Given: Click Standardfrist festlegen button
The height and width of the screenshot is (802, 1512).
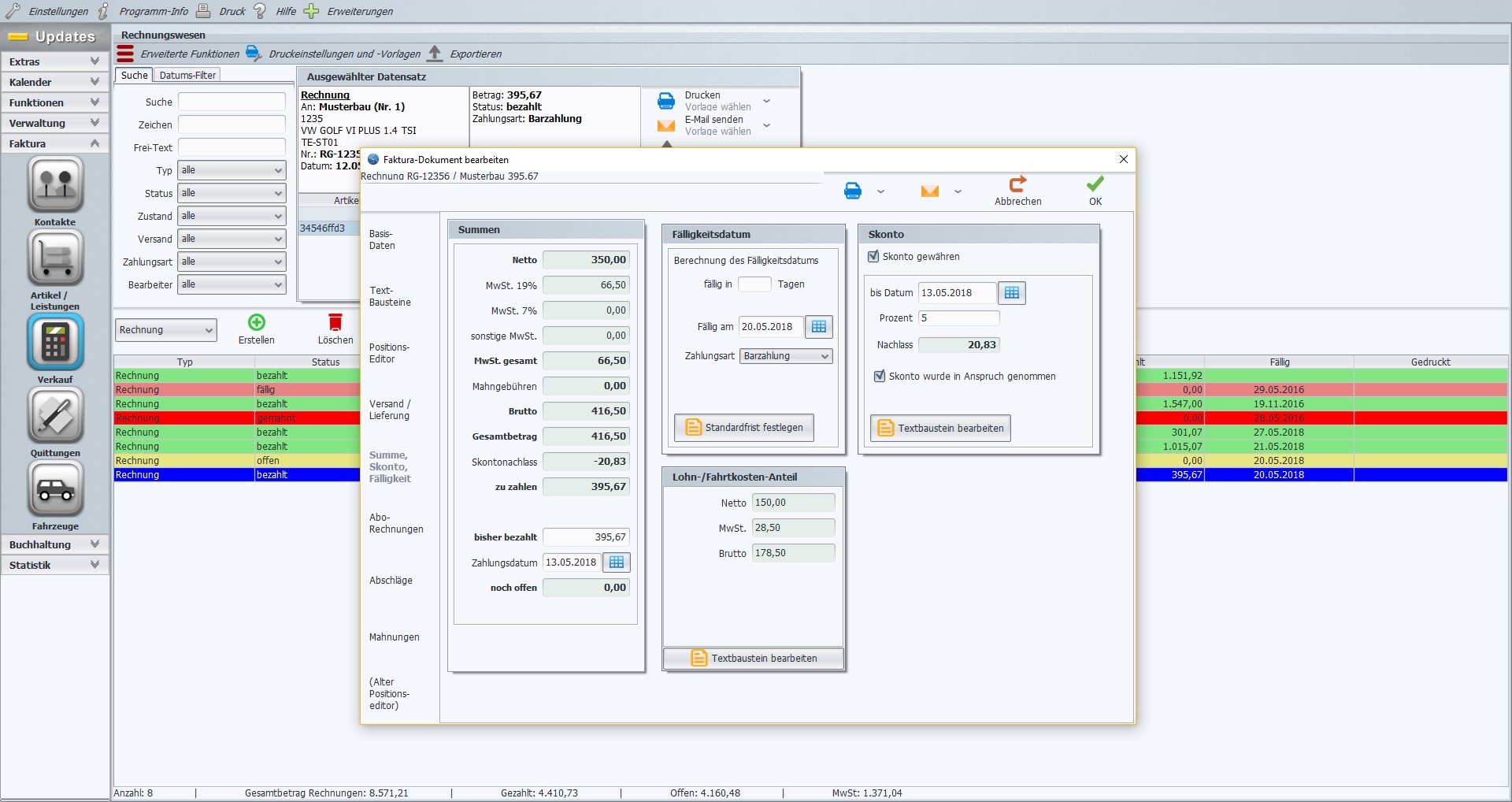Looking at the screenshot, I should pyautogui.click(x=744, y=428).
